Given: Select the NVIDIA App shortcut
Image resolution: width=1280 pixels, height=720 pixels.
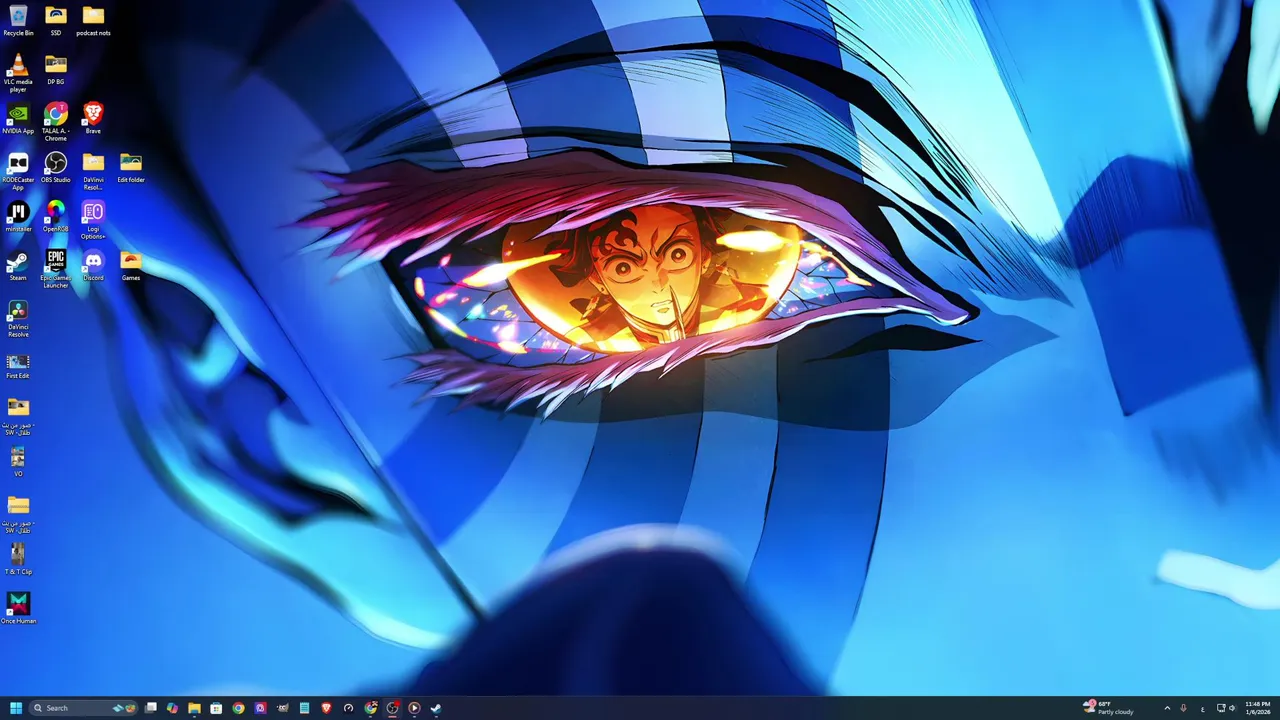Looking at the screenshot, I should 18,118.
